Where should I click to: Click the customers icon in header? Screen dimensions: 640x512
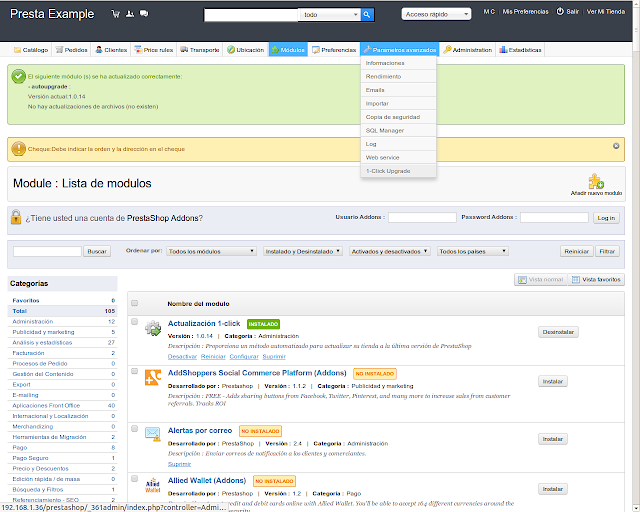click(130, 14)
